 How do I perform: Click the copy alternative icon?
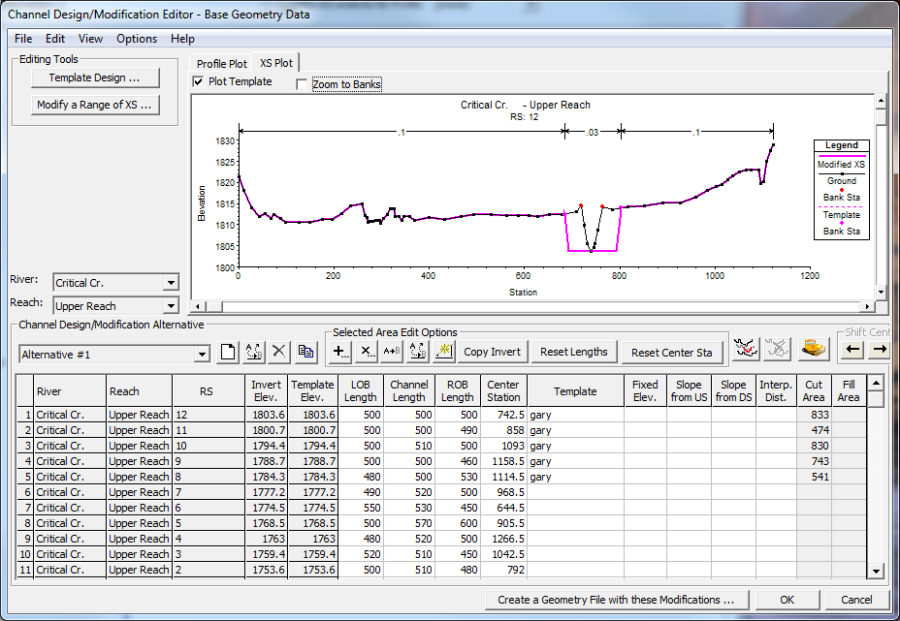tap(306, 352)
